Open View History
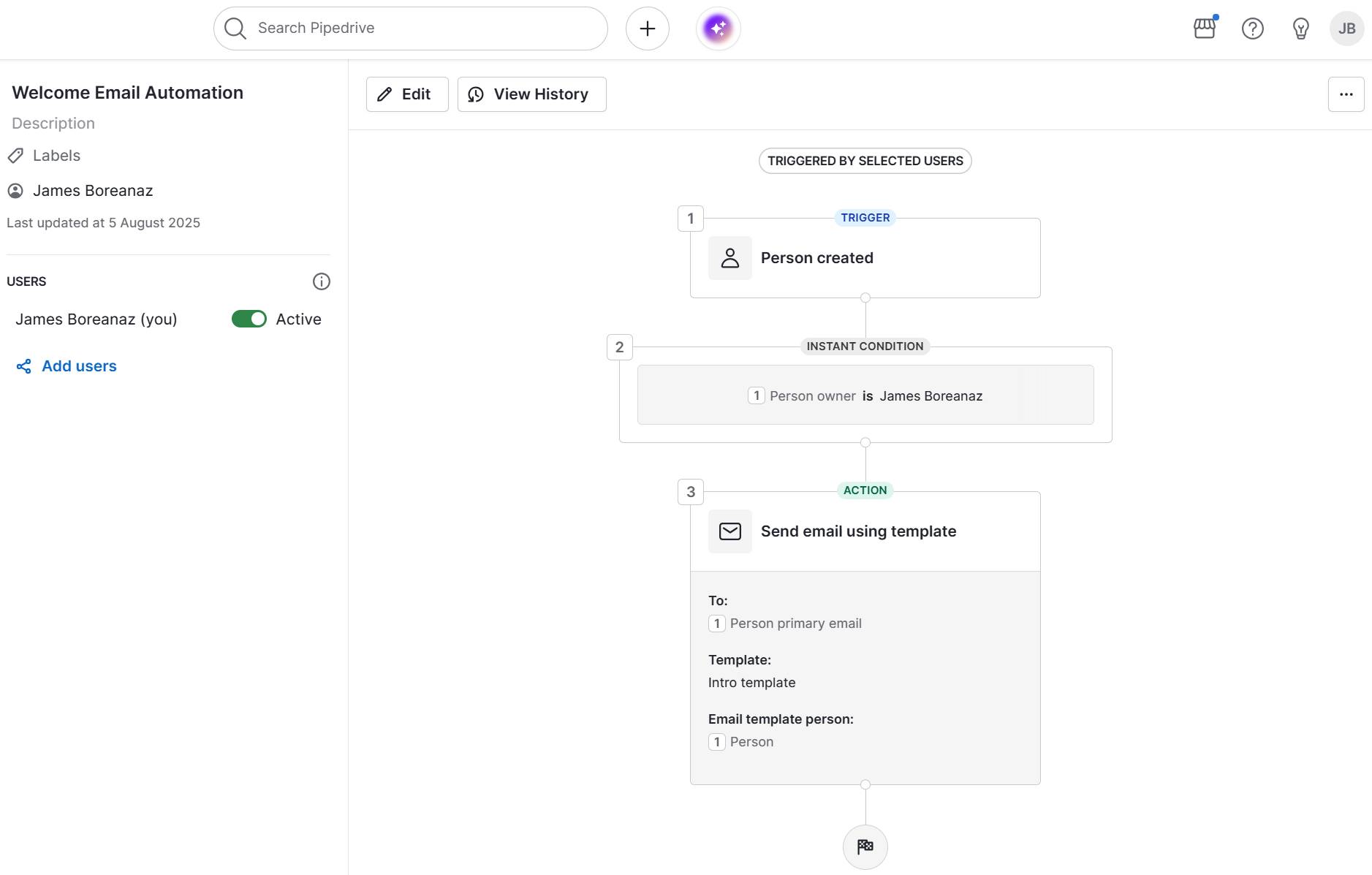 [x=532, y=94]
